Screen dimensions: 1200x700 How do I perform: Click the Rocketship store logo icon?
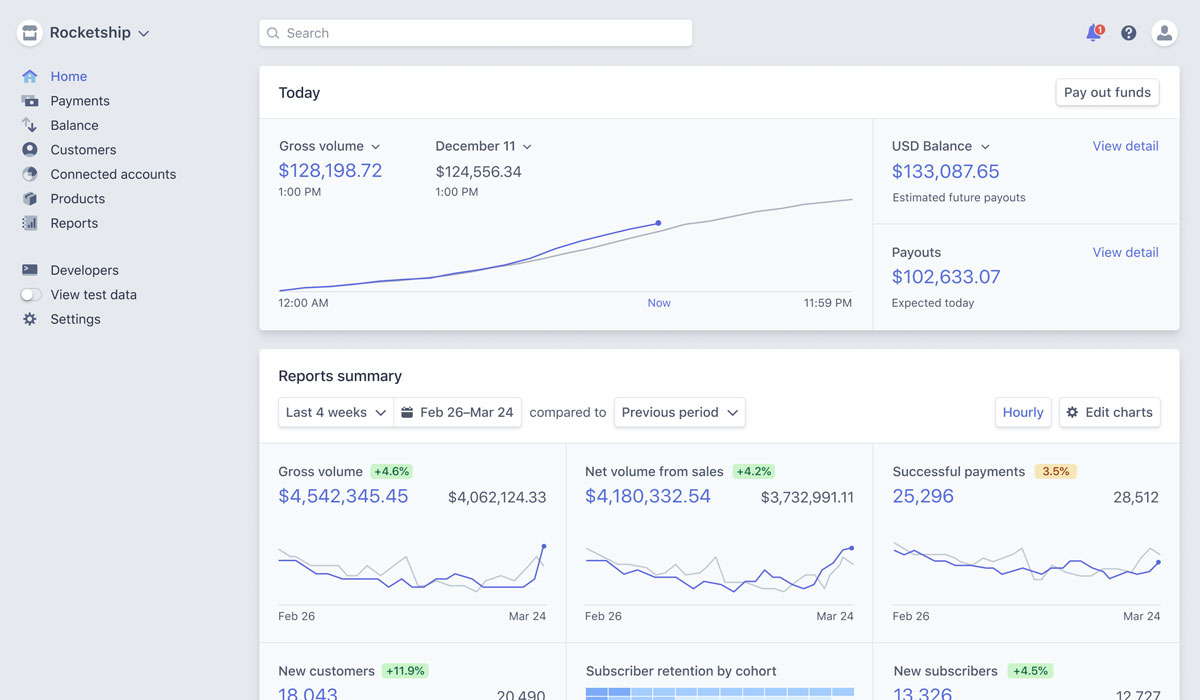click(x=30, y=33)
